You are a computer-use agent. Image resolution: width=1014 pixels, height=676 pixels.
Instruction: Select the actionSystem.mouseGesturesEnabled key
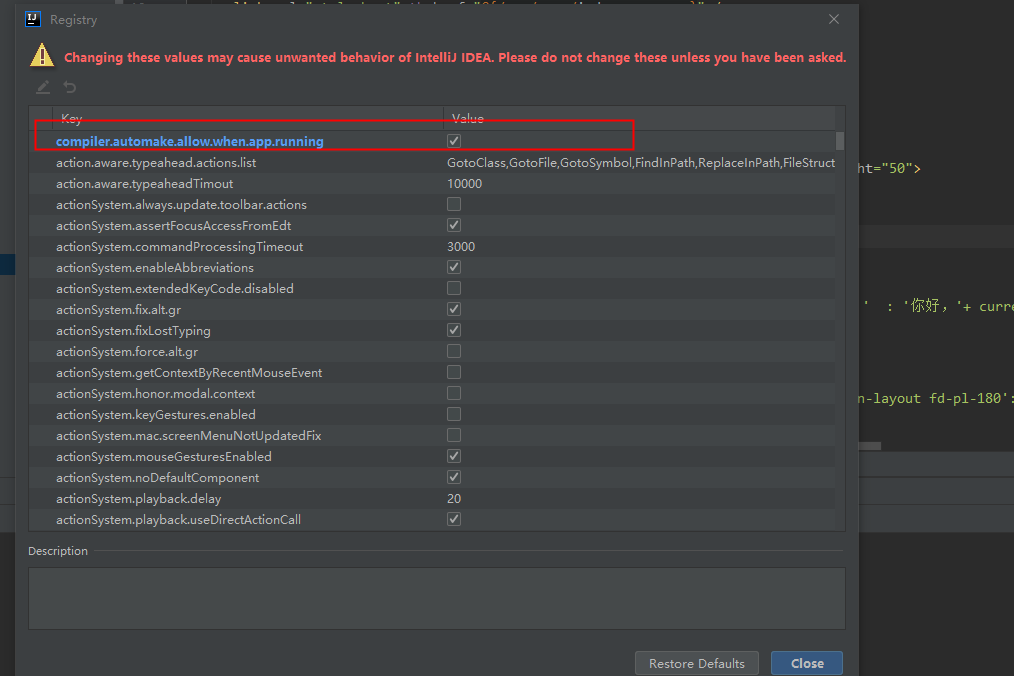pyautogui.click(x=164, y=457)
